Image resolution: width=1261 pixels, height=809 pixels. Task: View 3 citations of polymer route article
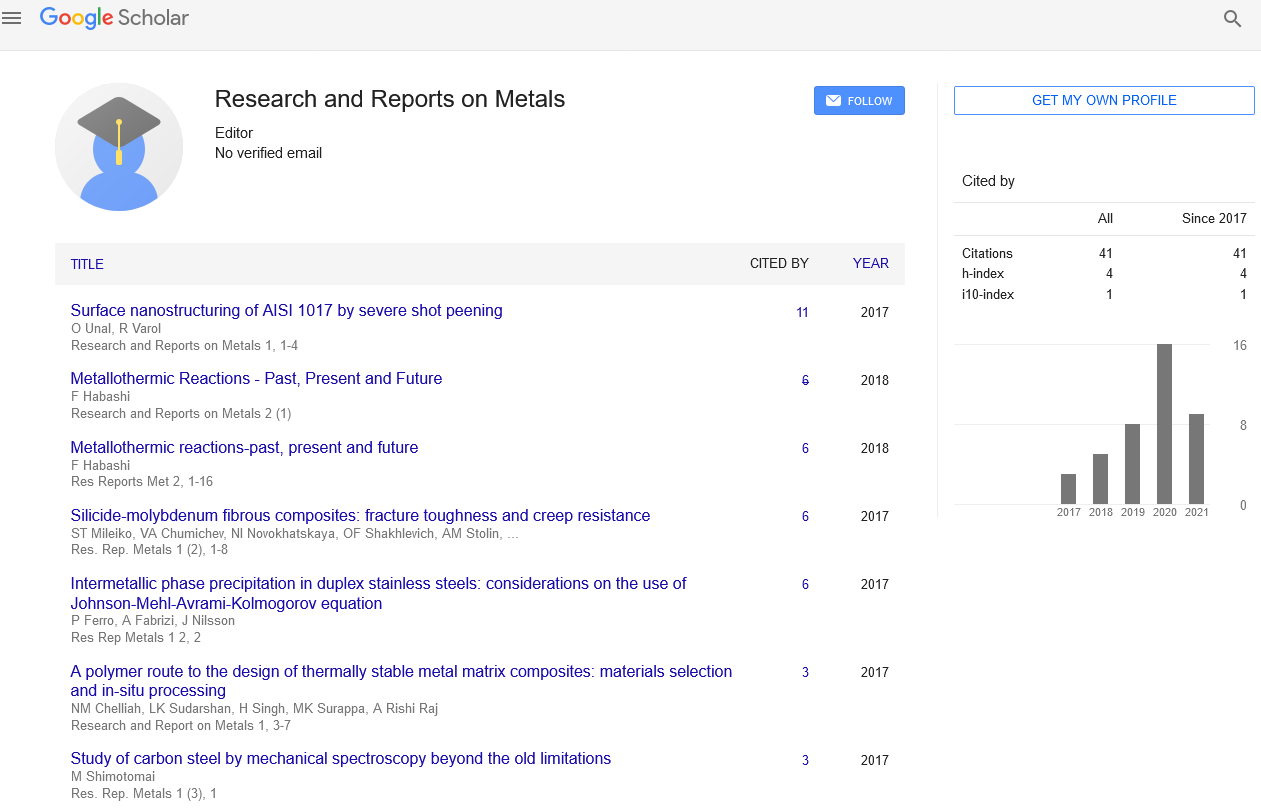tap(805, 673)
